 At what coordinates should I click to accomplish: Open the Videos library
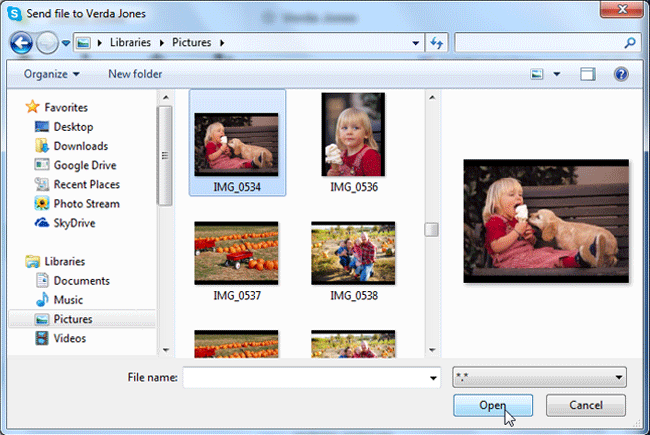click(x=70, y=338)
